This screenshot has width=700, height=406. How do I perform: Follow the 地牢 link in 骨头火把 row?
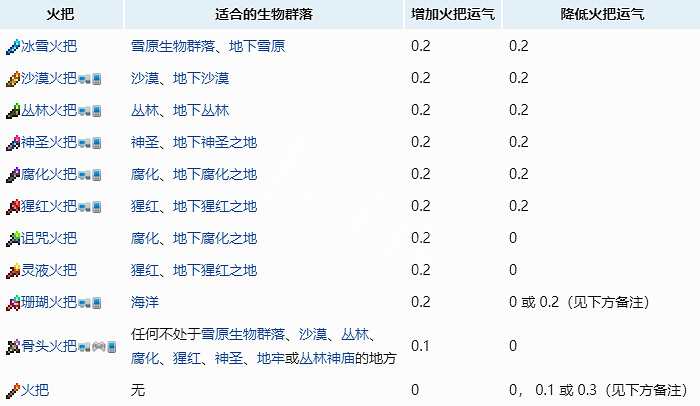(271, 358)
